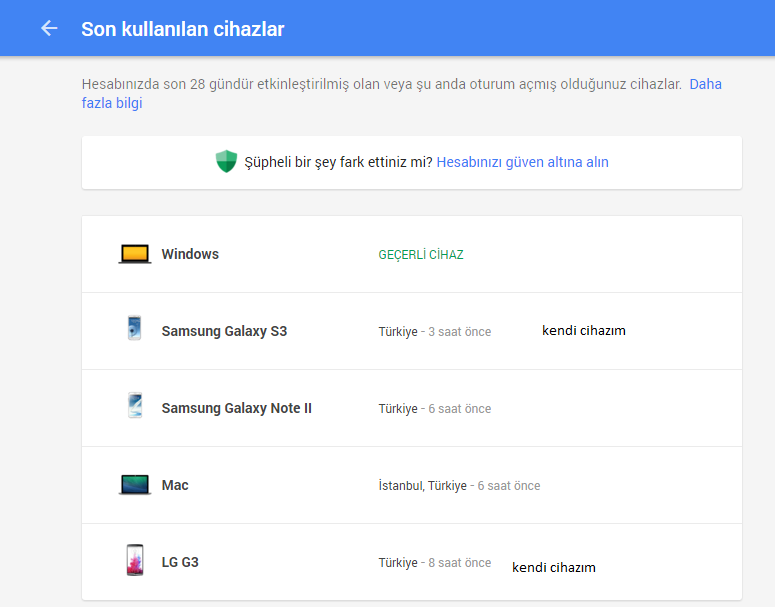Click the Mac laptop device icon

(x=135, y=484)
